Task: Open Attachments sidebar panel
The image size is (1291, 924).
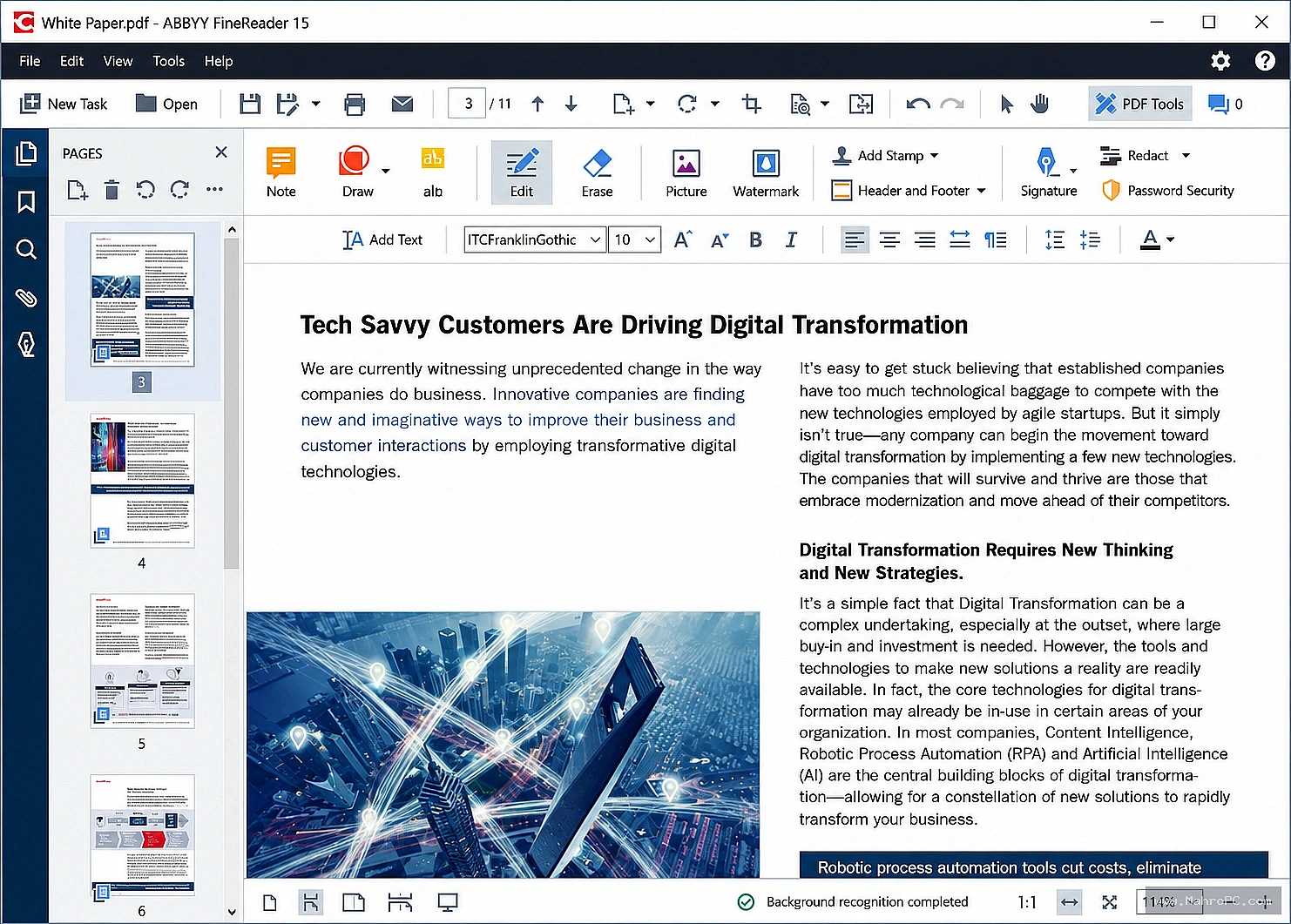Action: tap(26, 298)
